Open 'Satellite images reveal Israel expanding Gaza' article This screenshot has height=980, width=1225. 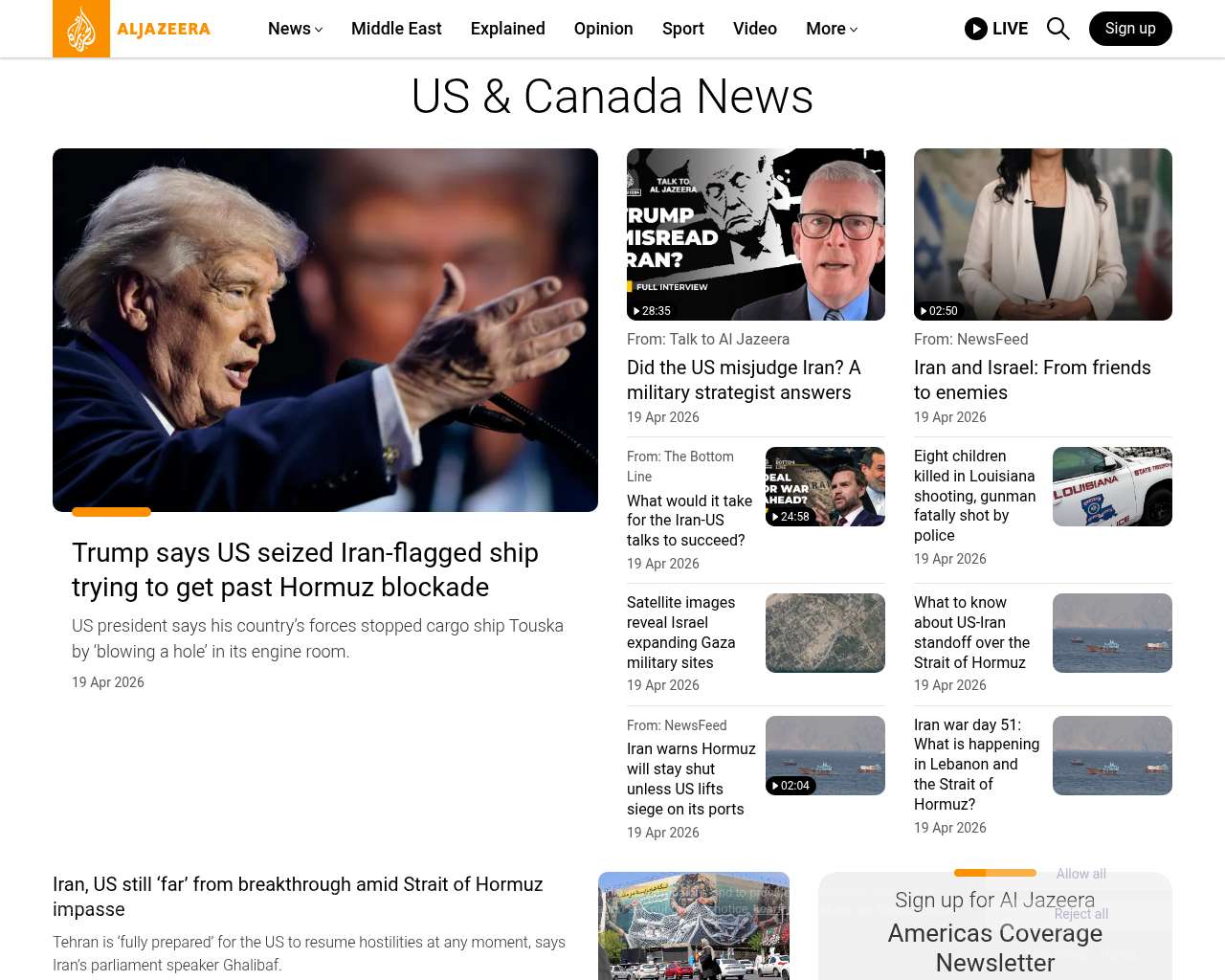[x=681, y=633]
